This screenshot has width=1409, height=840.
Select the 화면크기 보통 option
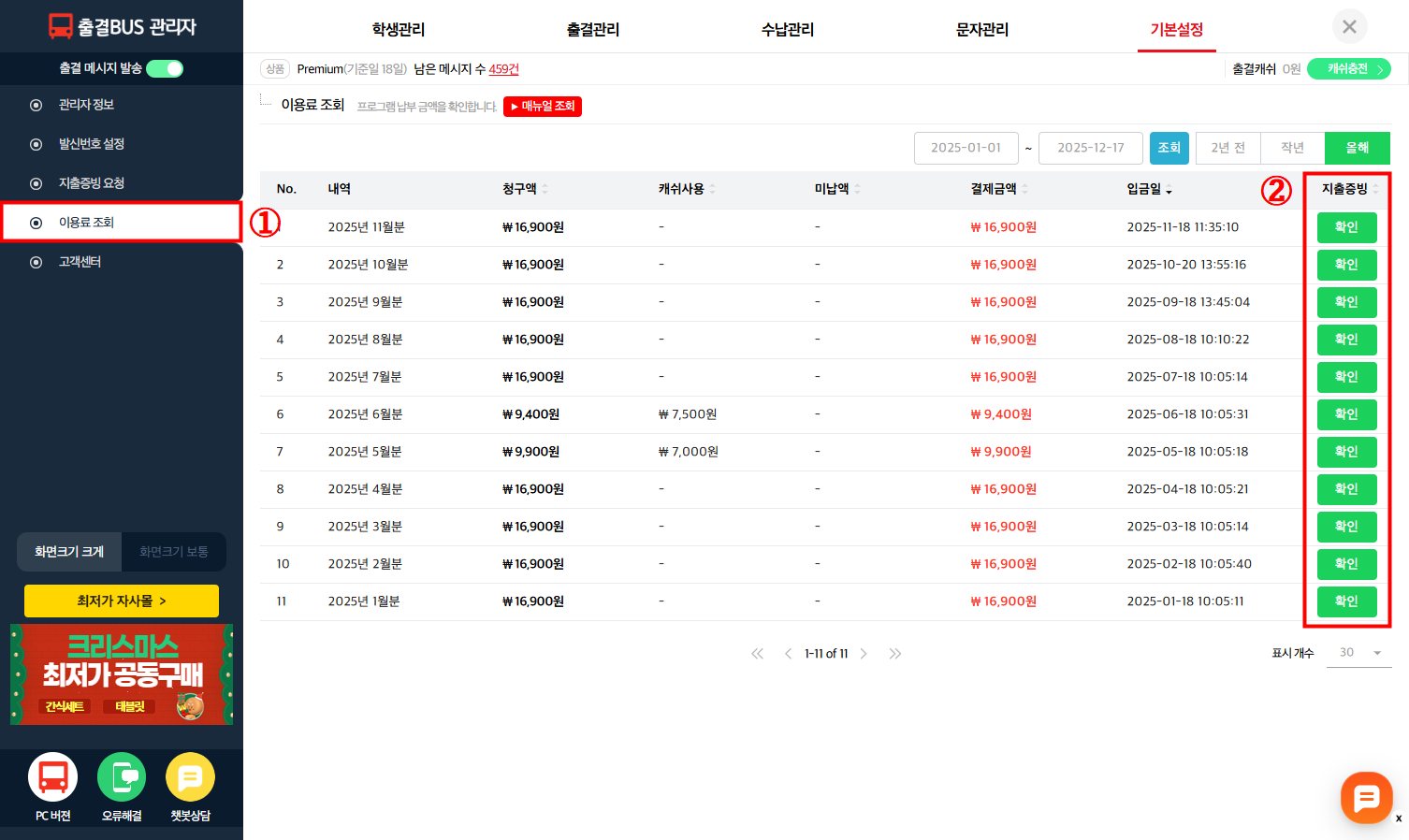point(174,552)
